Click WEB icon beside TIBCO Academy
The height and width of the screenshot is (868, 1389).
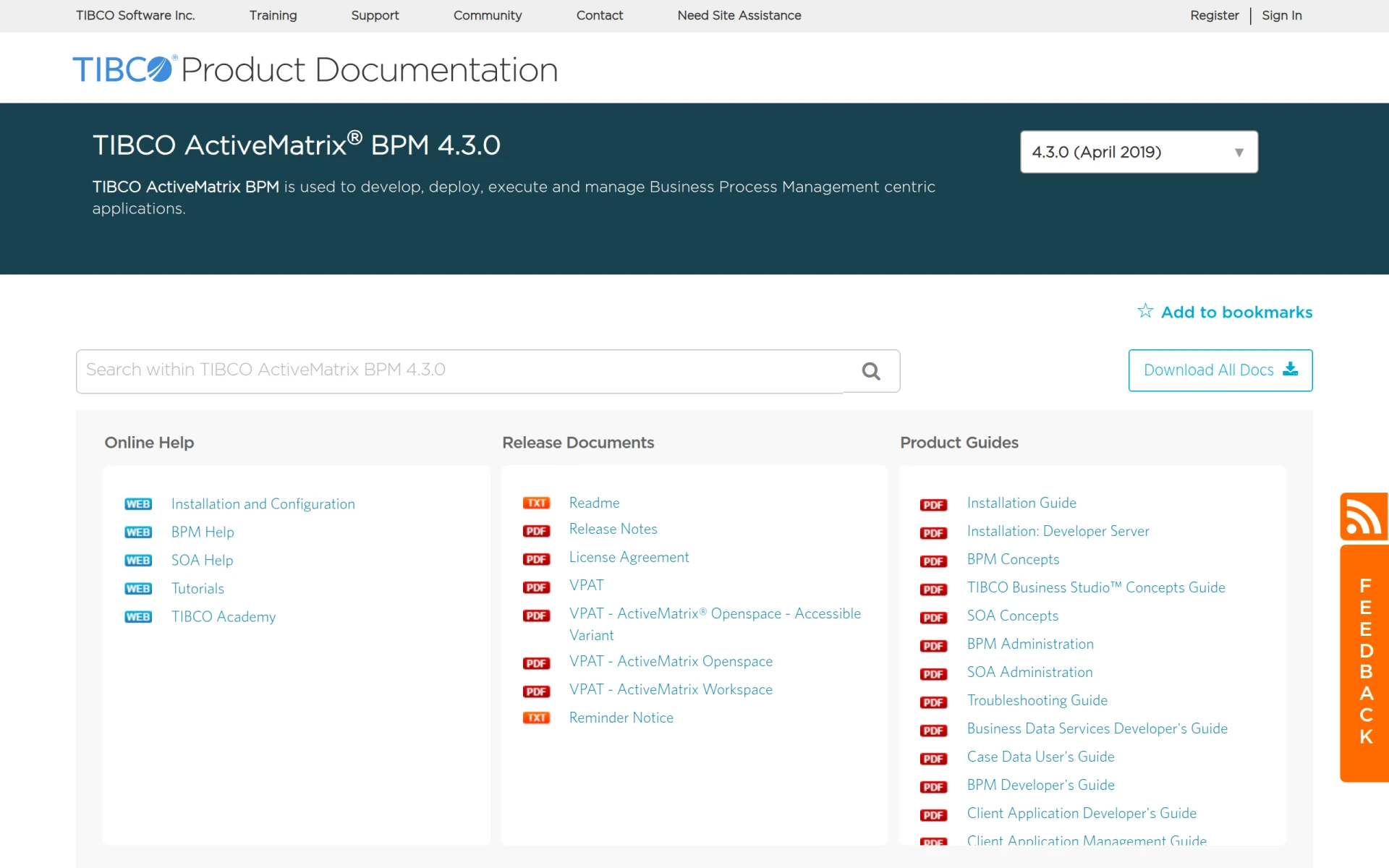(x=138, y=617)
